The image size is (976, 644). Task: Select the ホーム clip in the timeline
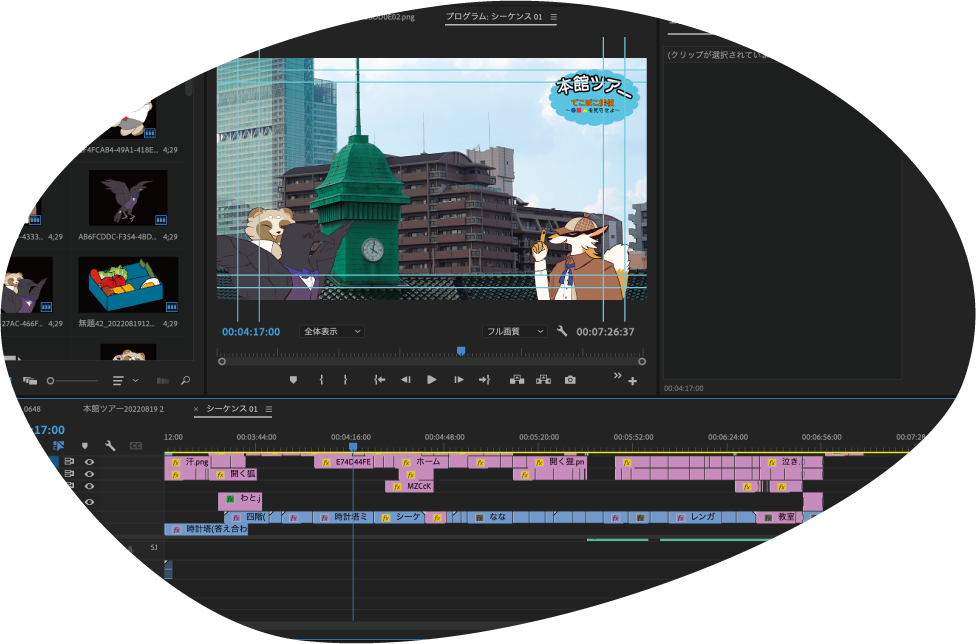(x=423, y=462)
